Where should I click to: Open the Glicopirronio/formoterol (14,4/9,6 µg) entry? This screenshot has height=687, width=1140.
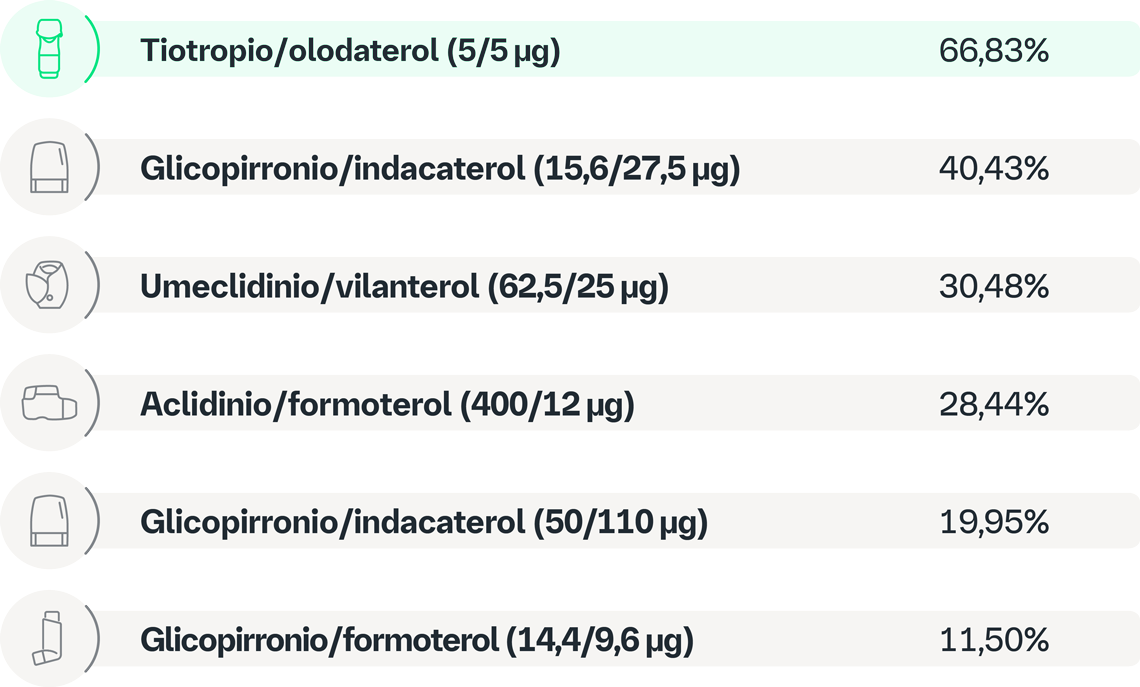(x=417, y=640)
